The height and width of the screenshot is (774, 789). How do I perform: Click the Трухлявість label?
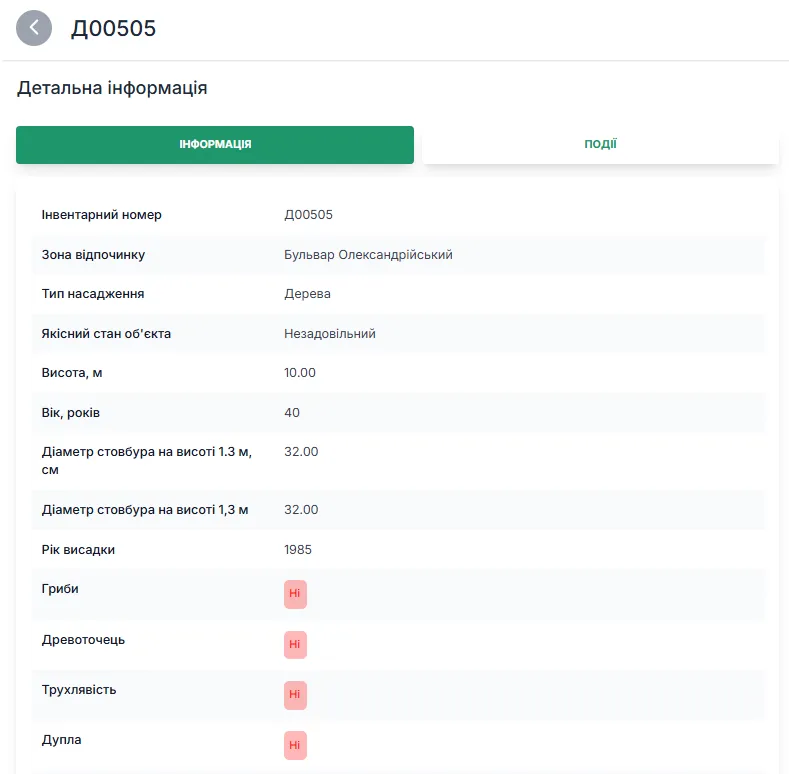coord(79,690)
